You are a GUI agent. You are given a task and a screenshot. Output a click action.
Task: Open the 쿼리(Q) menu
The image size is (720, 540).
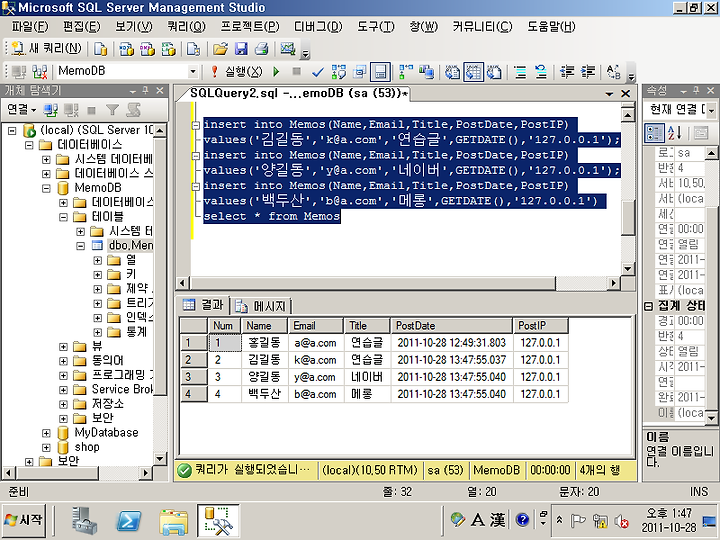[186, 27]
